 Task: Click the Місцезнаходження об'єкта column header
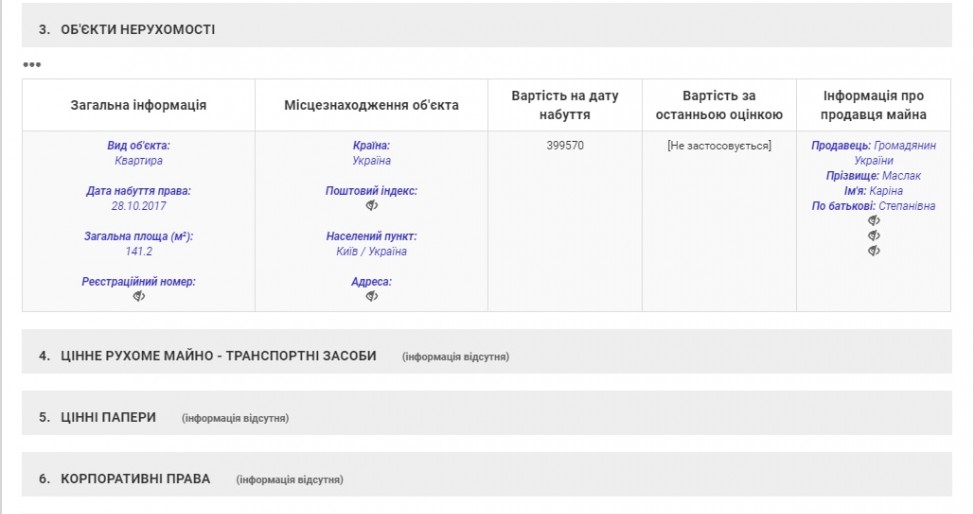pos(371,105)
